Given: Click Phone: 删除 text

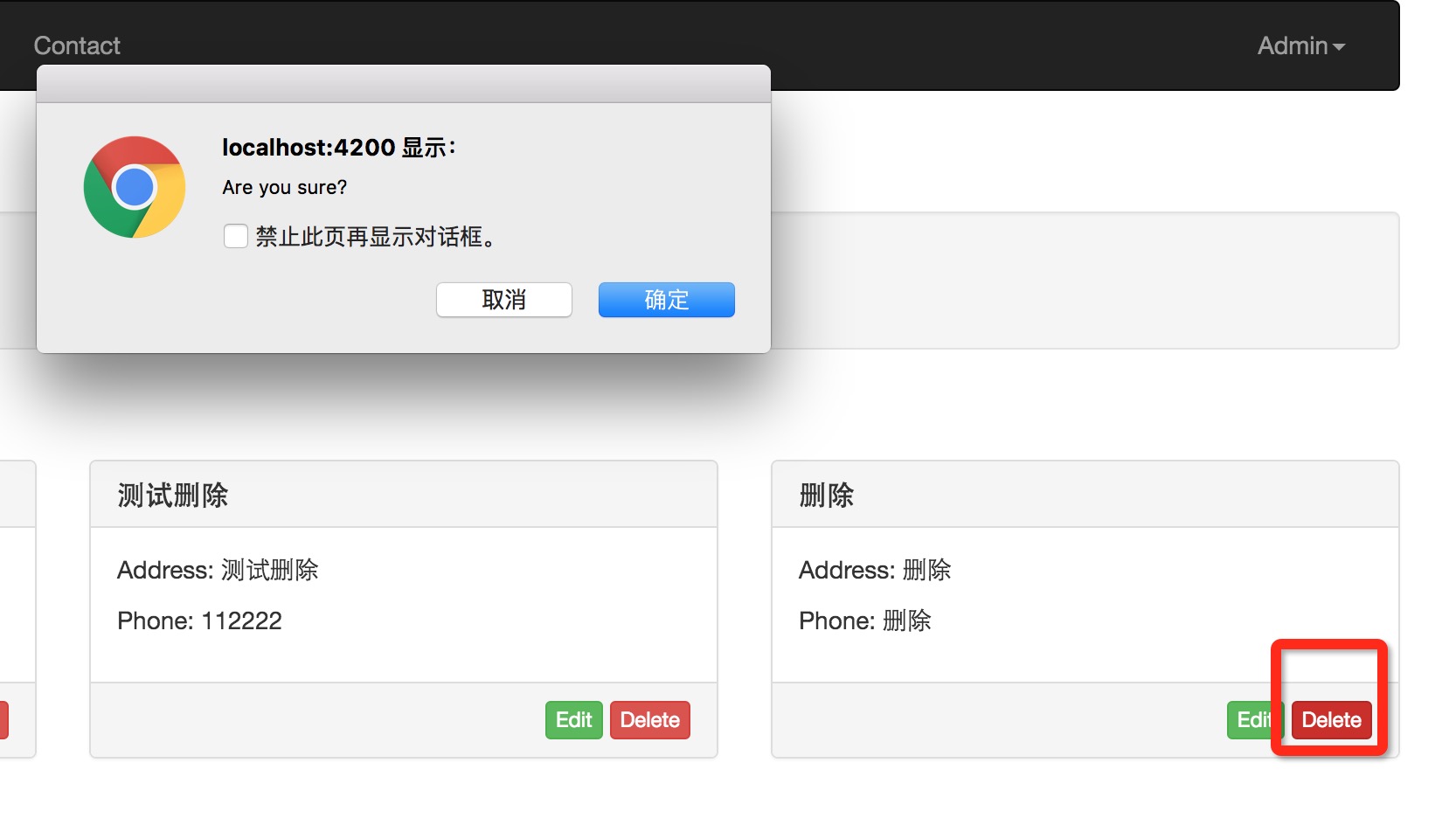Looking at the screenshot, I should 865,621.
